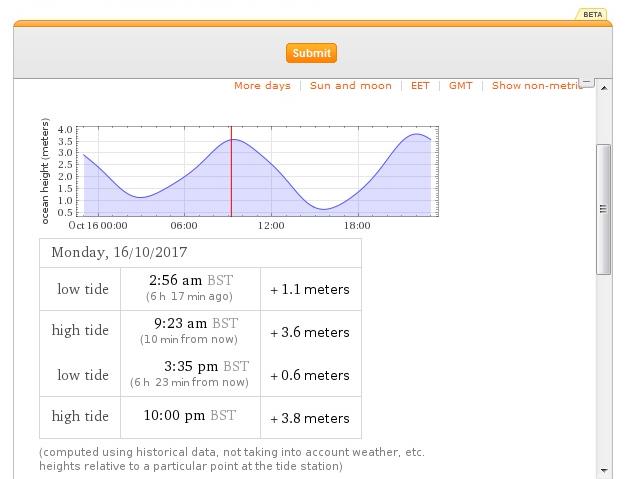
Task: Click Show non-metric units link
Action: 536,86
